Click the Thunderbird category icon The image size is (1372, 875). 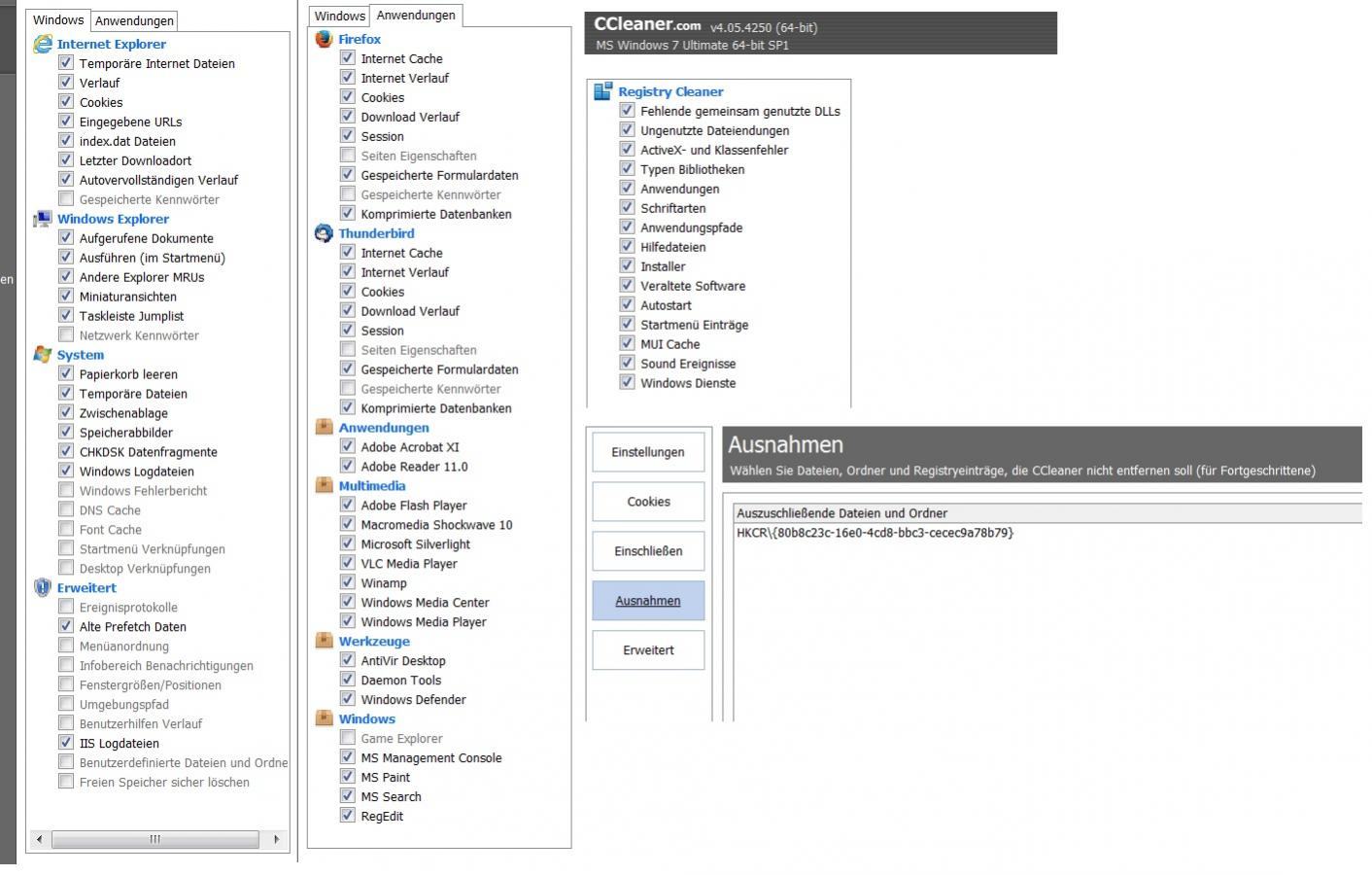point(324,233)
